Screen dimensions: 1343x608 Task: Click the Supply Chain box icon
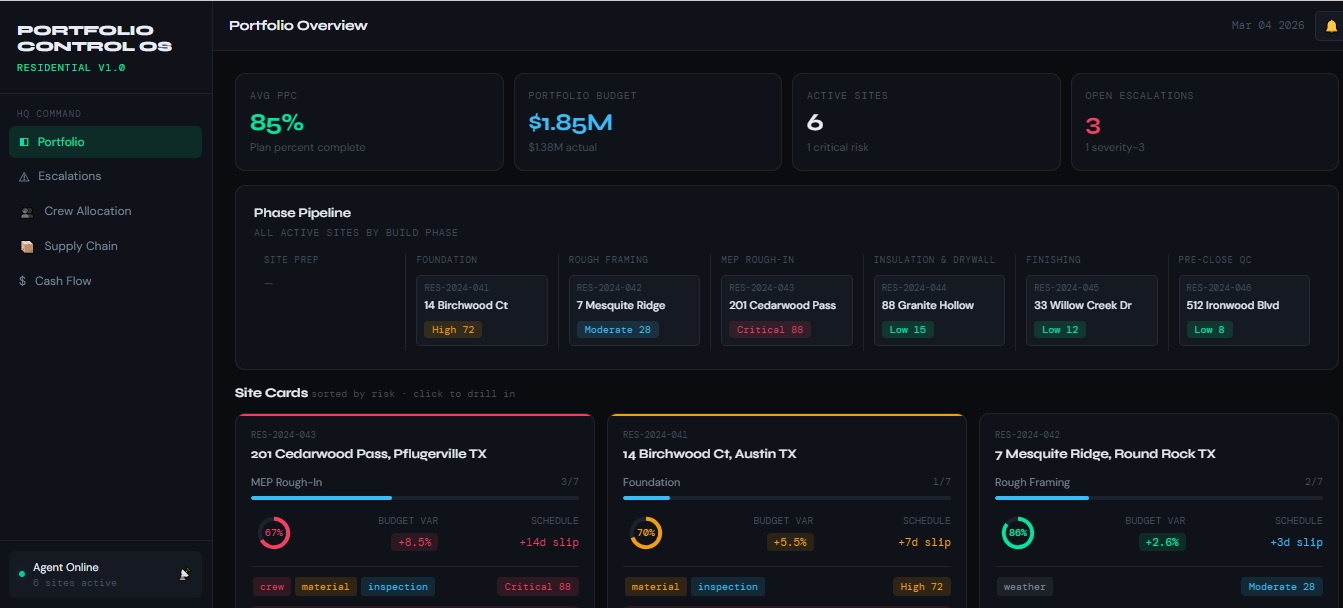point(27,247)
